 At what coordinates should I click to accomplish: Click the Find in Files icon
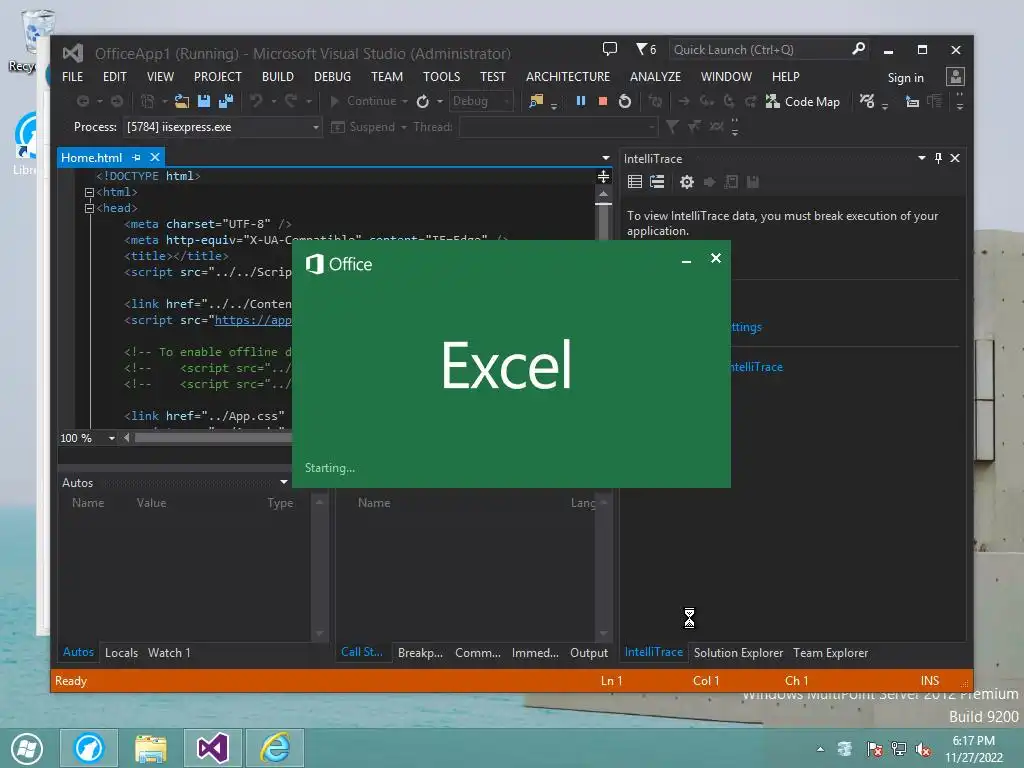coord(536,101)
